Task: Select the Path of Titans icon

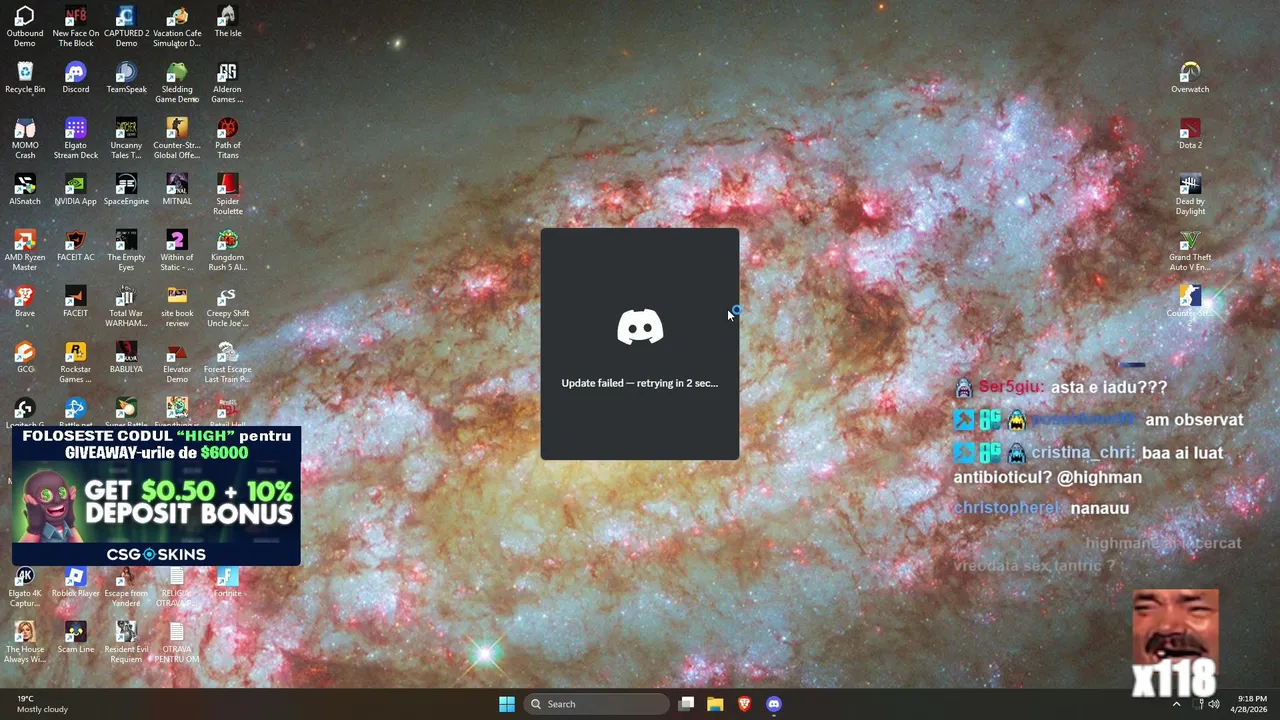Action: coord(227,139)
